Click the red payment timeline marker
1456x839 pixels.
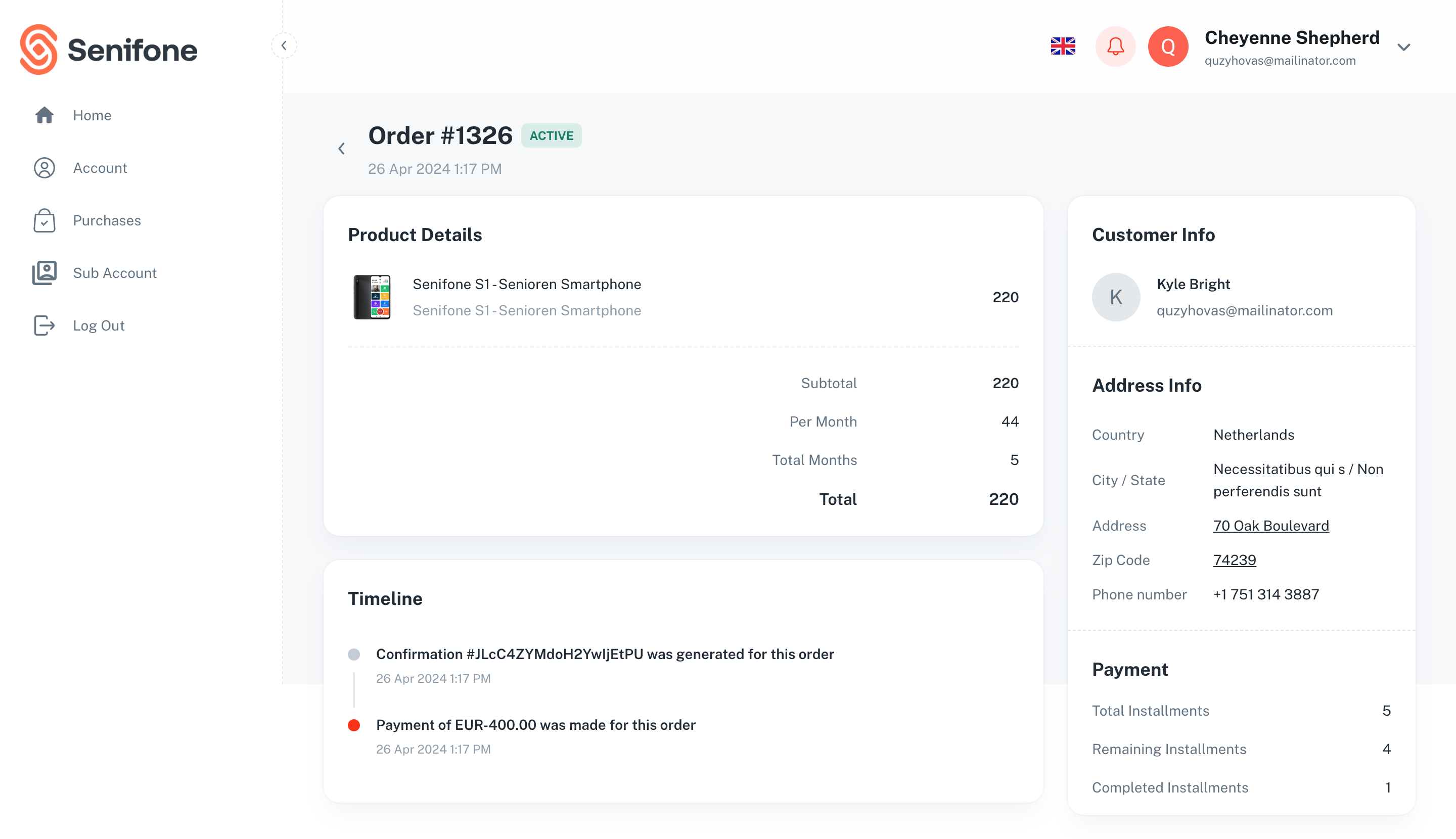[354, 725]
